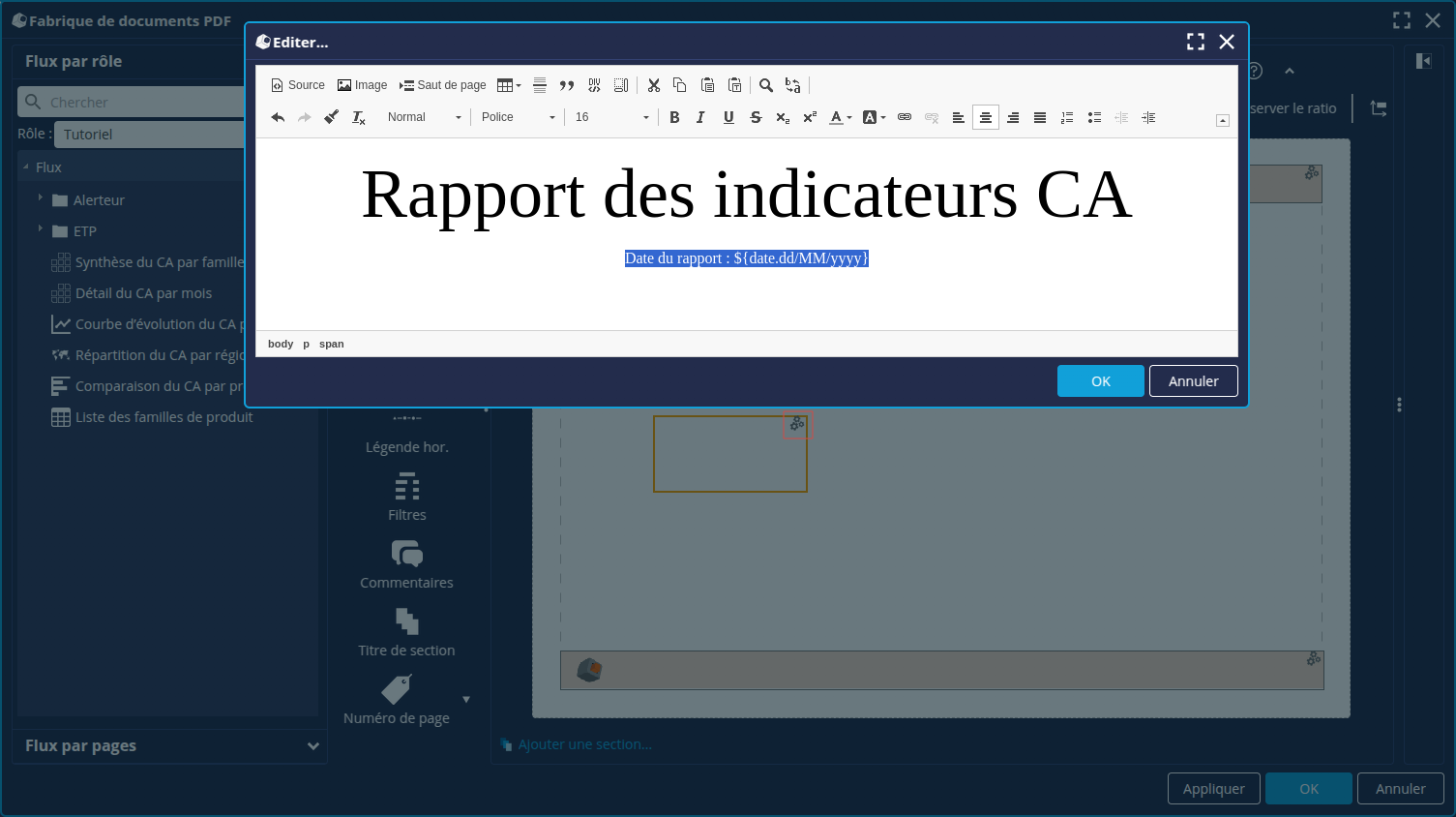Click the remove format icon

359,117
